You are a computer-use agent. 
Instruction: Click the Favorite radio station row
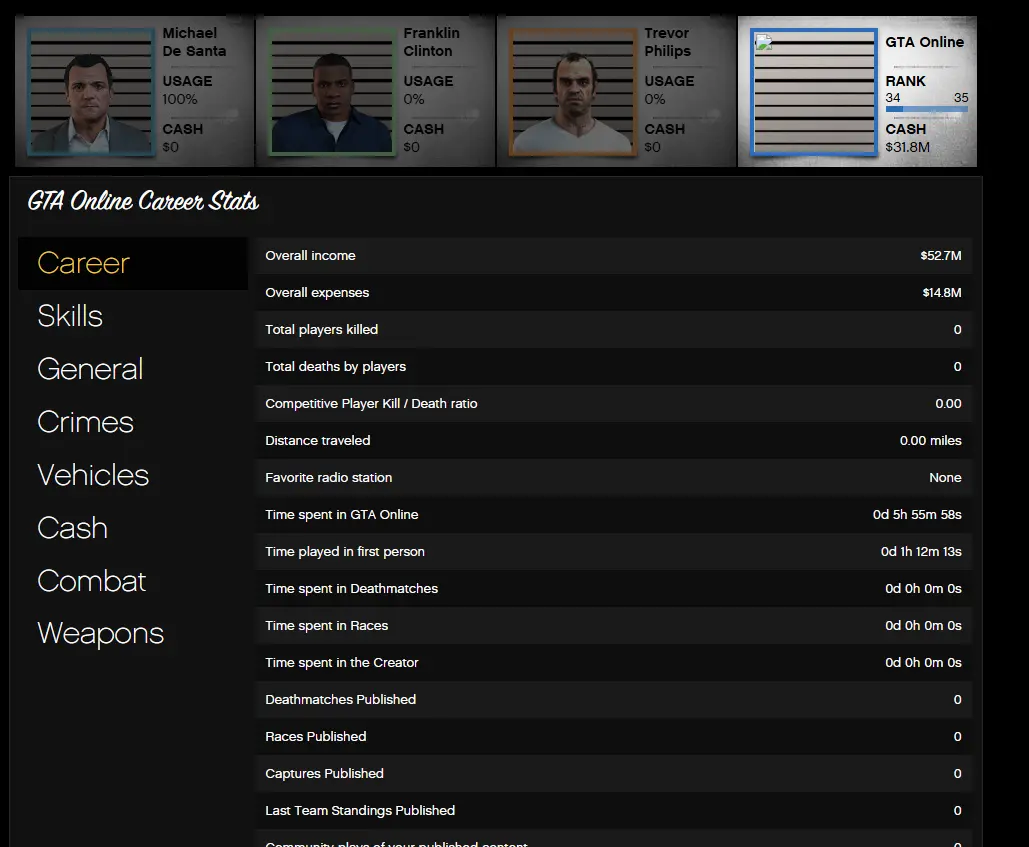613,478
